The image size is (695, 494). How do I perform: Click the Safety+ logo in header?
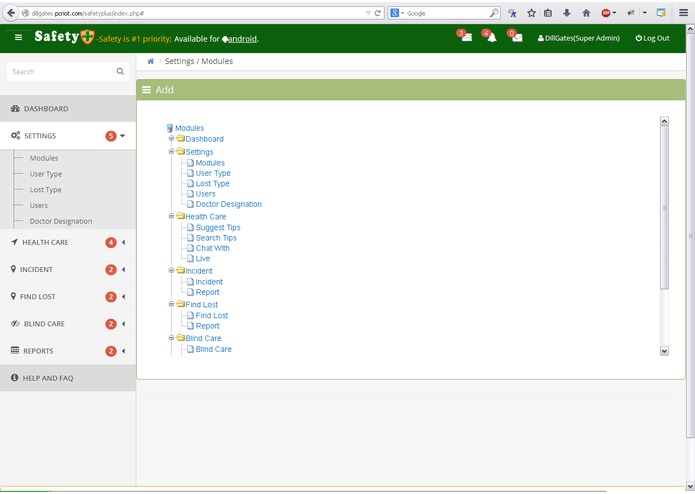(64, 36)
